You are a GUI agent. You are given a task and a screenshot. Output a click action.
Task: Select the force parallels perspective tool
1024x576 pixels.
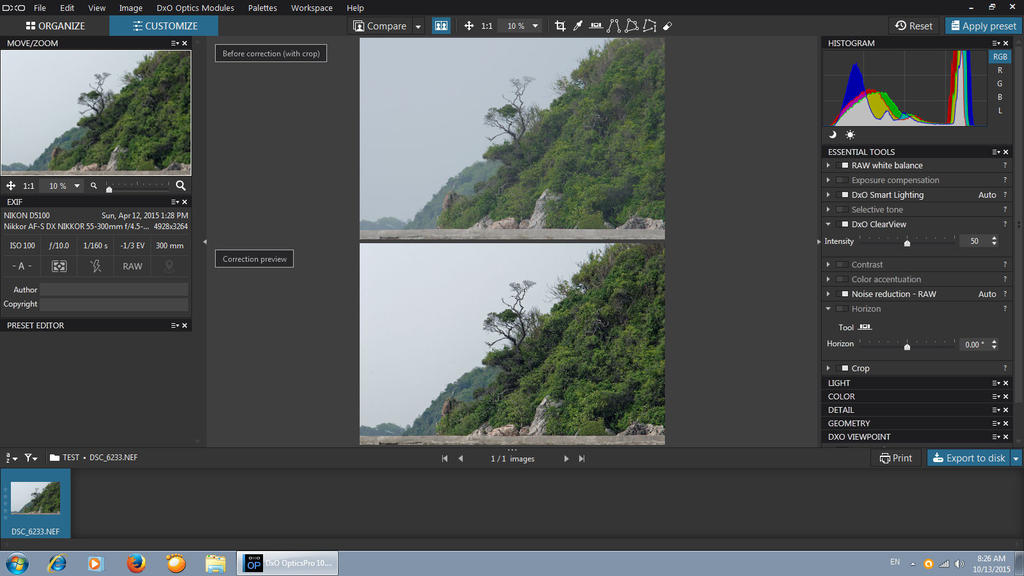614,26
